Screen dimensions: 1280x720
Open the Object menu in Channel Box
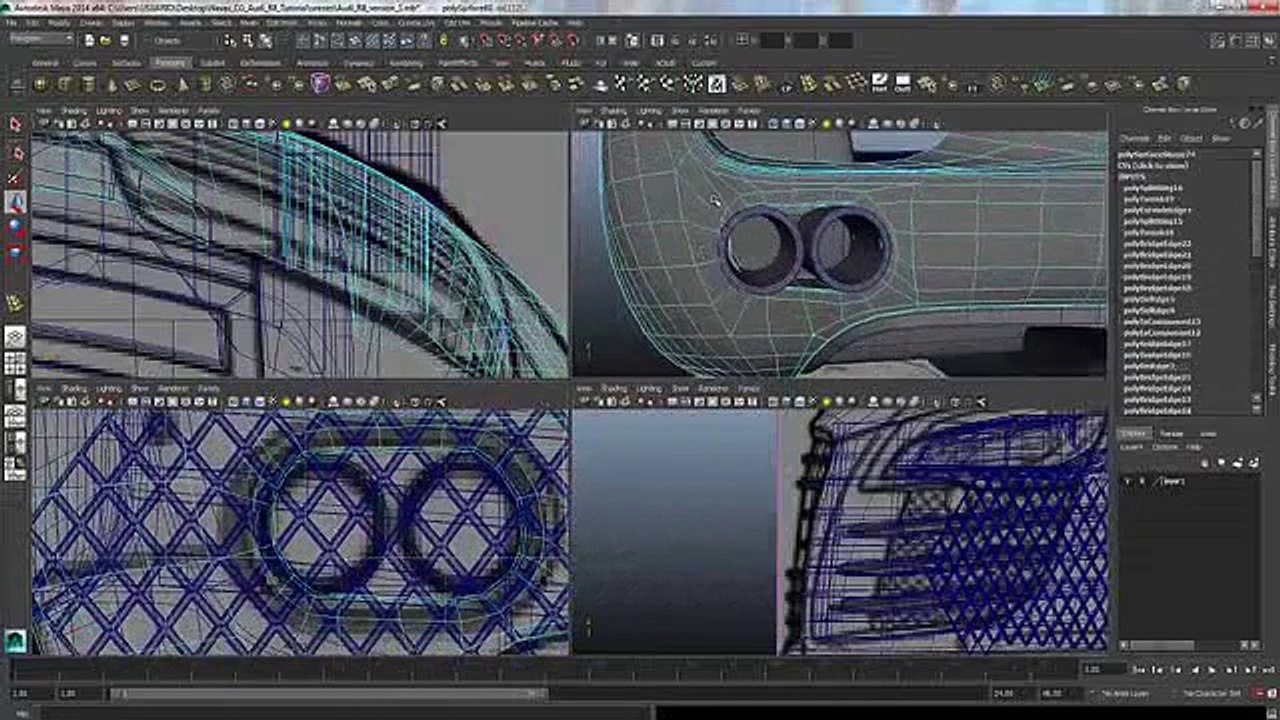pyautogui.click(x=1192, y=138)
